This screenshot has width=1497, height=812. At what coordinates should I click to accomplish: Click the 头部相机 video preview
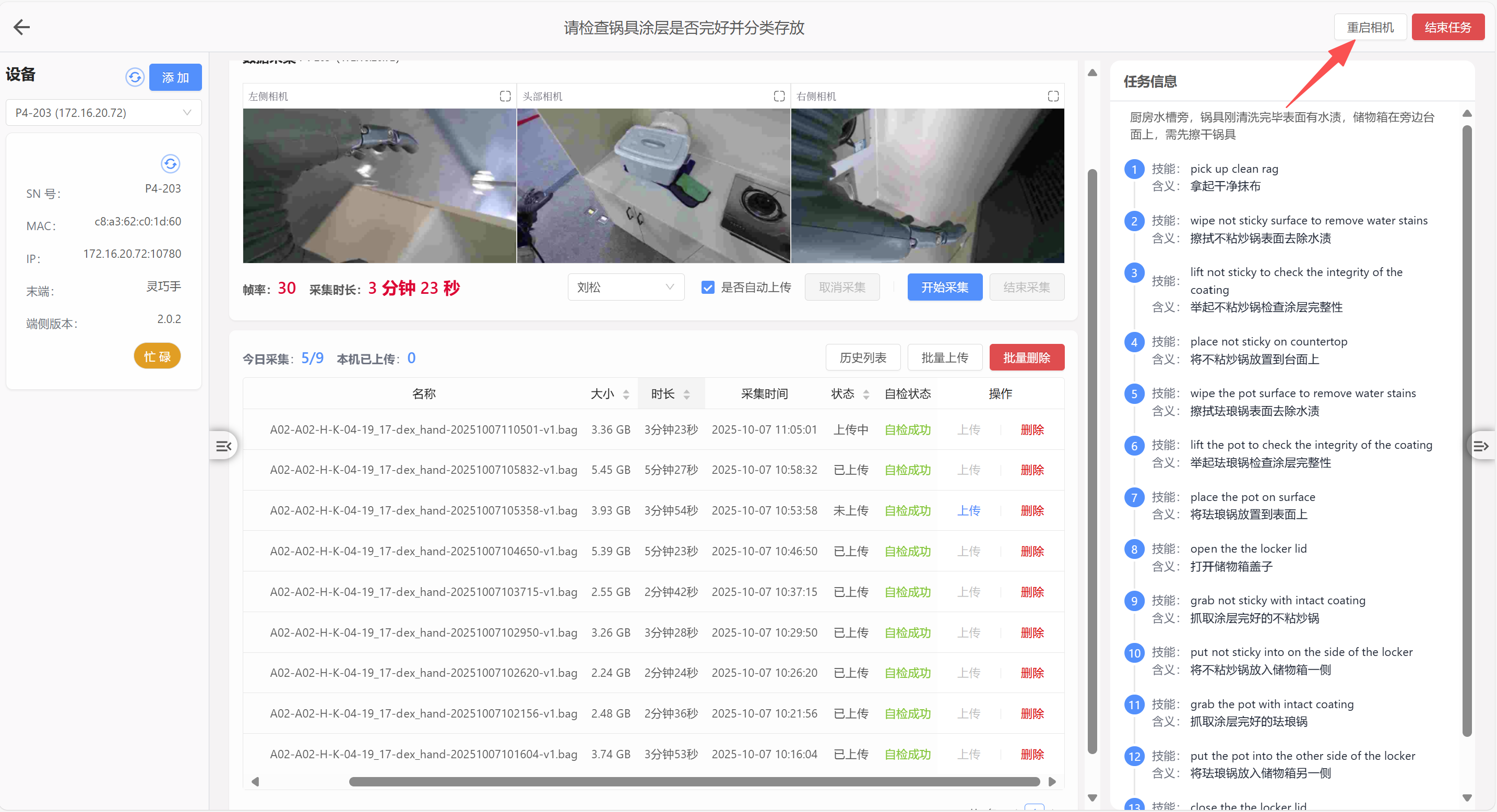point(653,186)
